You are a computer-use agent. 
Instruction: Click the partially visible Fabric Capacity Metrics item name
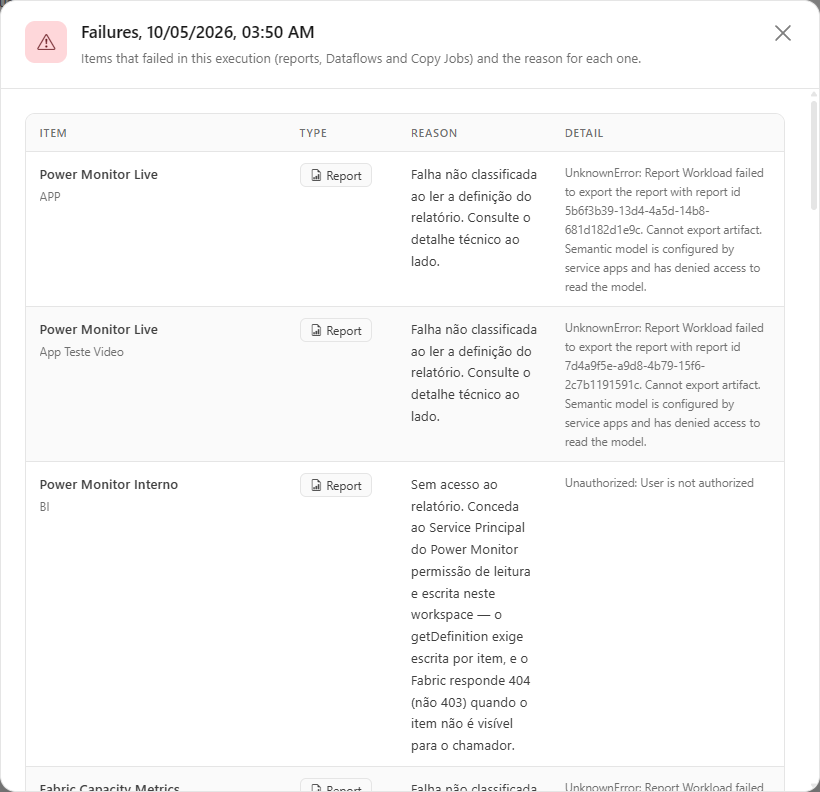pos(109,787)
